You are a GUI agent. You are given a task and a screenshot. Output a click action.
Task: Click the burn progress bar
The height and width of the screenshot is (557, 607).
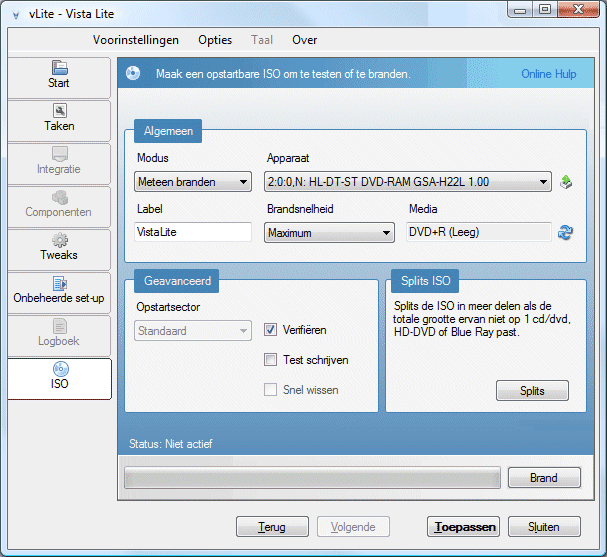coord(312,478)
